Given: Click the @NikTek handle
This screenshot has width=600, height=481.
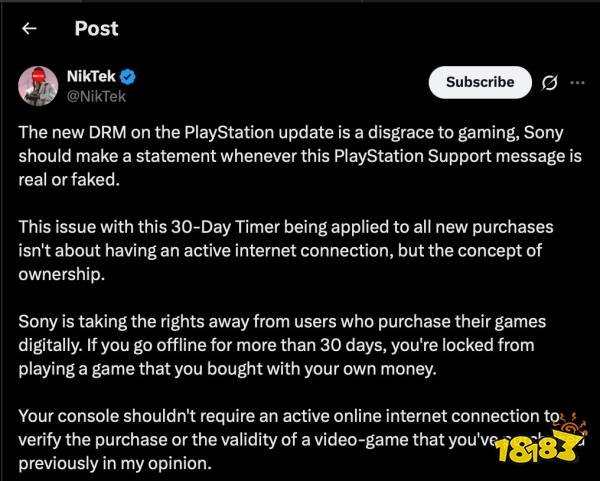Looking at the screenshot, I should [96, 96].
